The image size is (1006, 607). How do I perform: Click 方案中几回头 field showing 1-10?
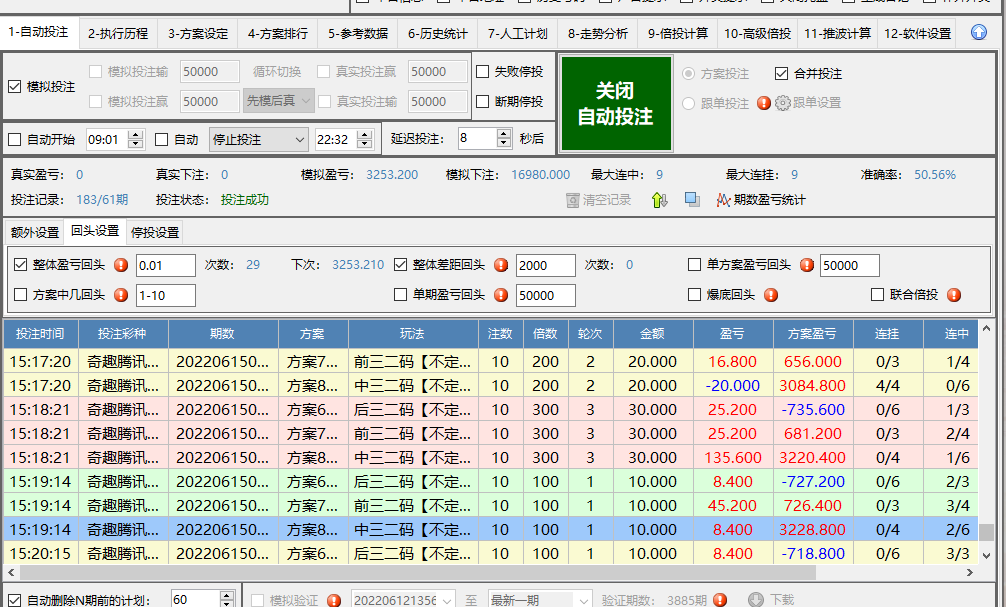[x=166, y=295]
